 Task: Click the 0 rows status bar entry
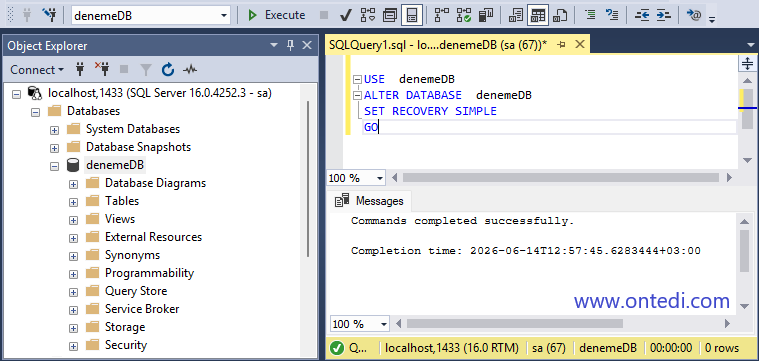[722, 348]
